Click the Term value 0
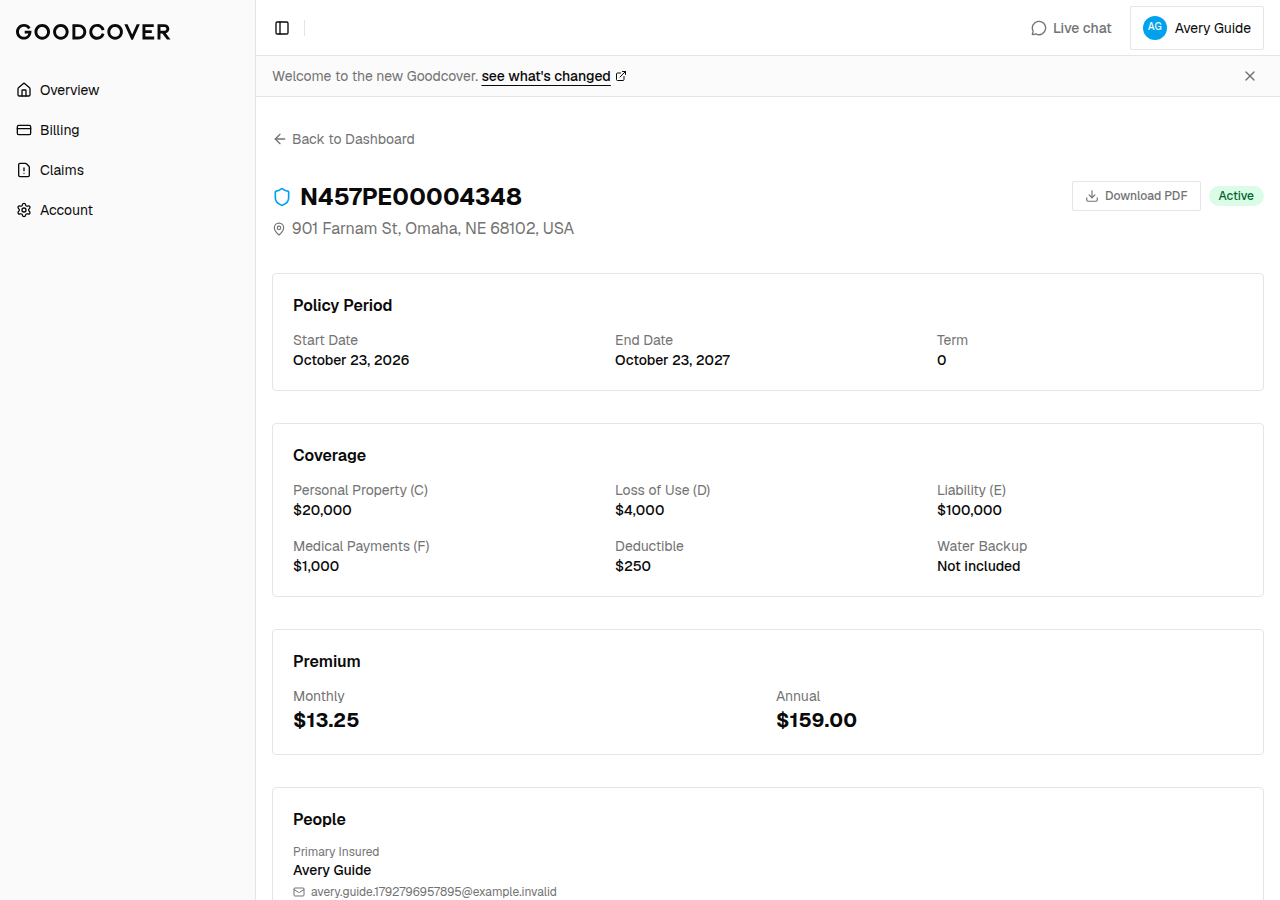The width and height of the screenshot is (1280, 900). [x=942, y=360]
